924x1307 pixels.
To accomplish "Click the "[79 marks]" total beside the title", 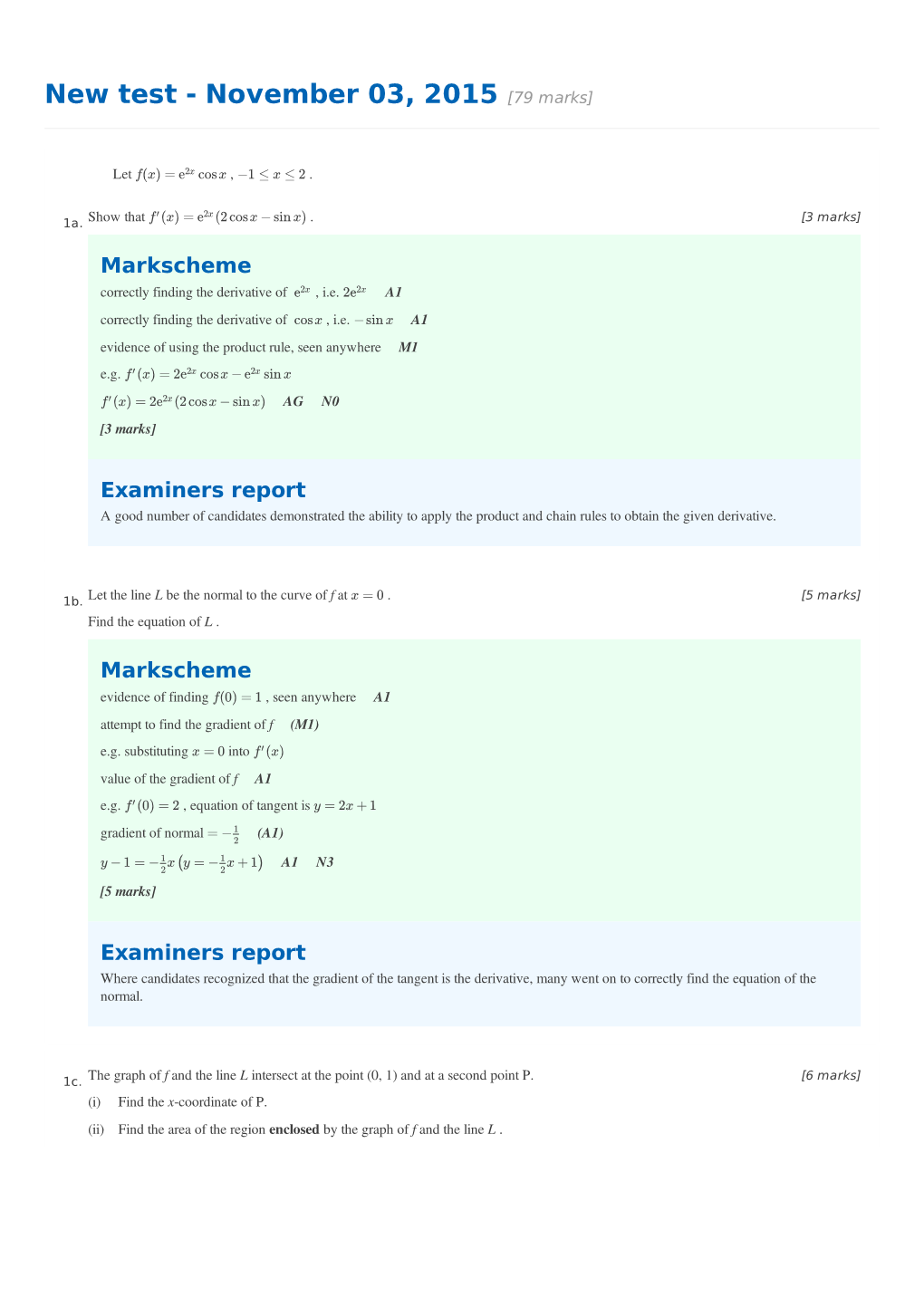I will pyautogui.click(x=549, y=98).
